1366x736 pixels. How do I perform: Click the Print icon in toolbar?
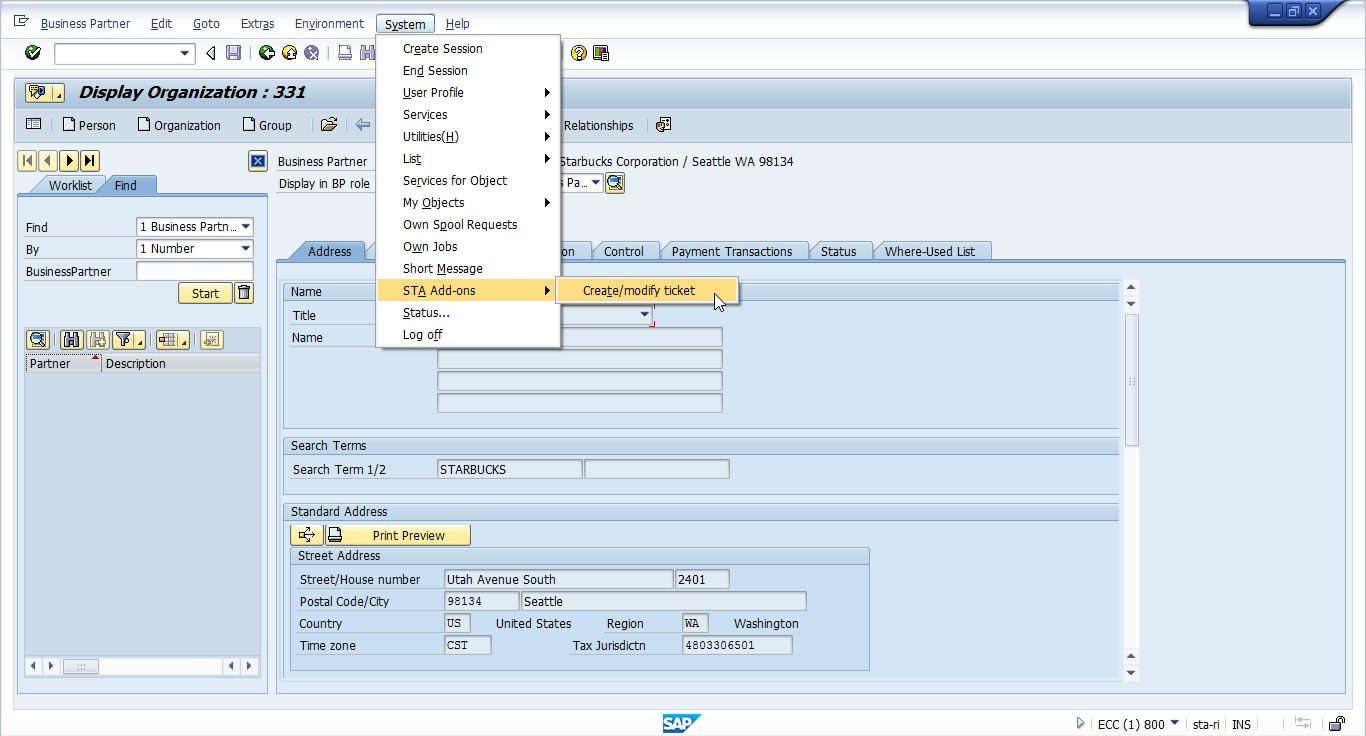[x=344, y=53]
